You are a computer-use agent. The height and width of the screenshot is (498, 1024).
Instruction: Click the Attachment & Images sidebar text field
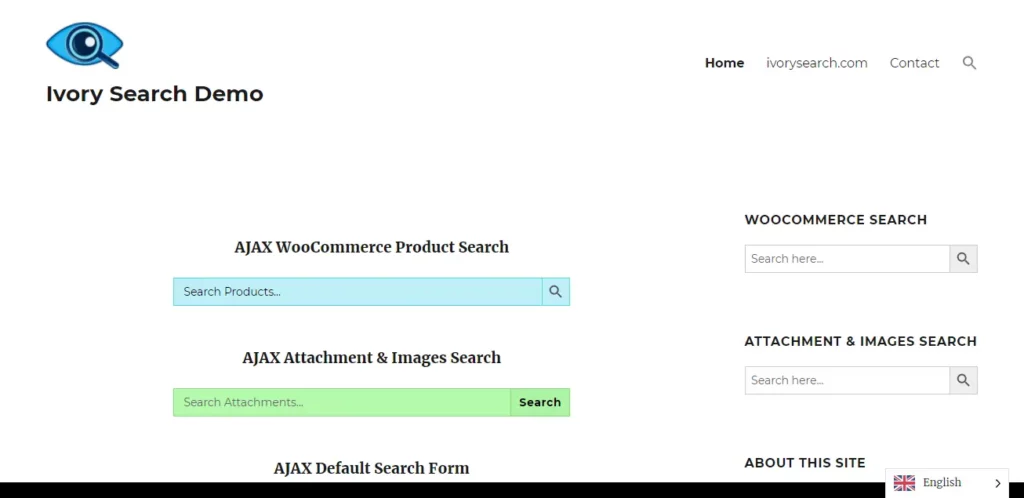847,380
